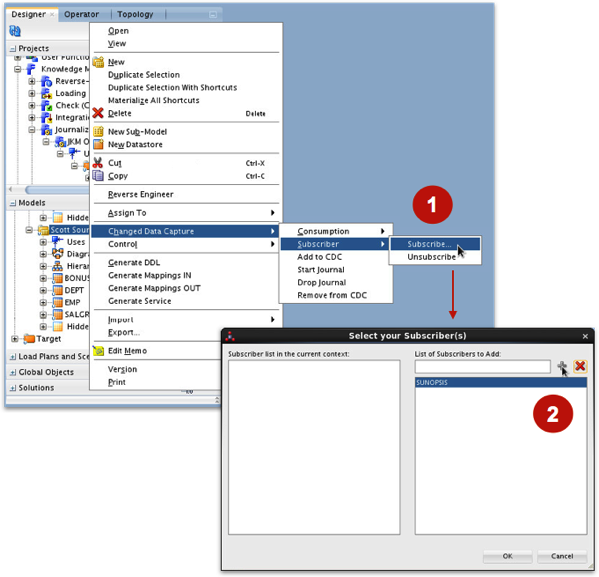Click the New menu item's icon
The width and height of the screenshot is (599, 577).
pos(99,62)
